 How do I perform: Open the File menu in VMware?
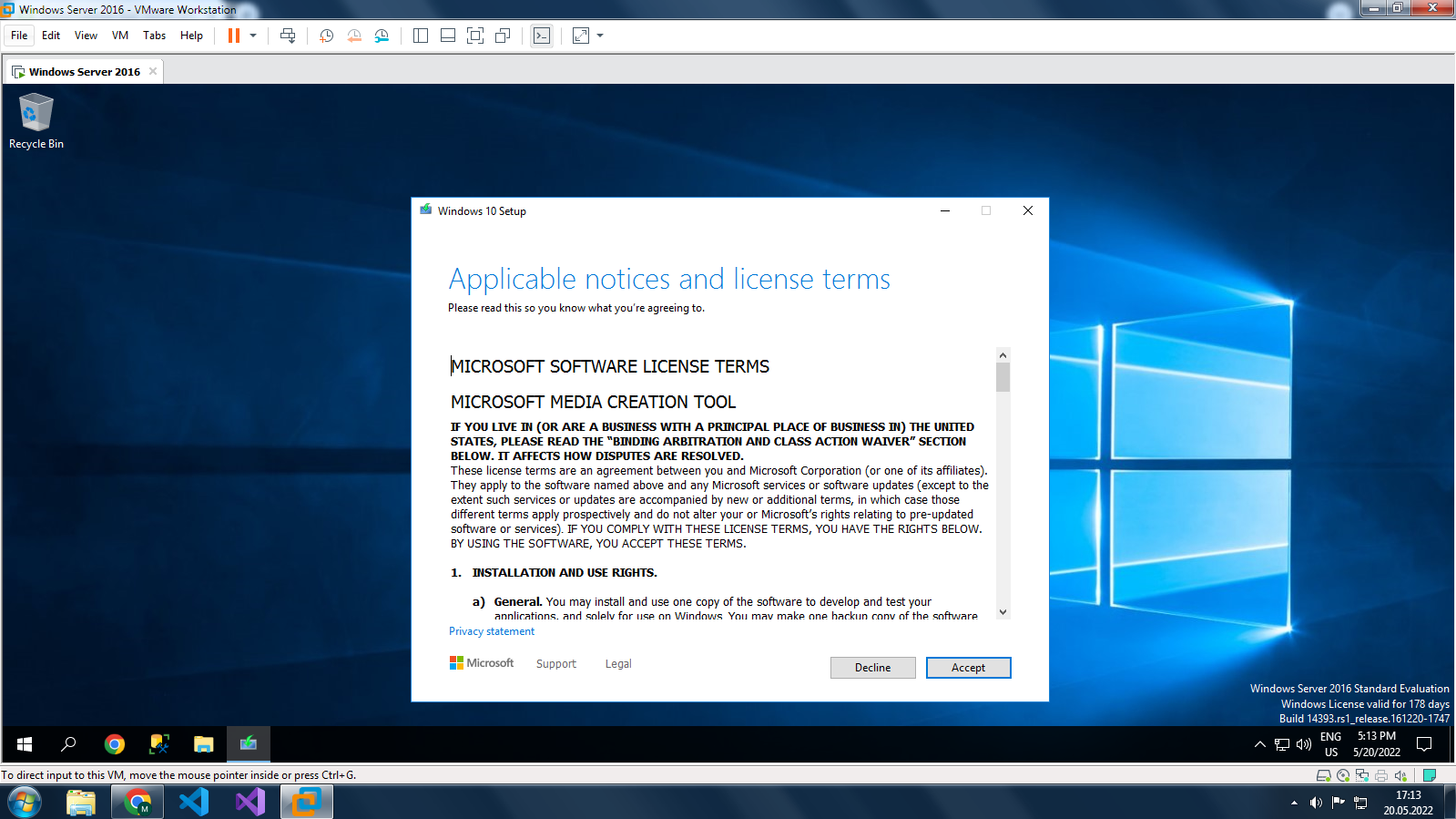pos(19,36)
